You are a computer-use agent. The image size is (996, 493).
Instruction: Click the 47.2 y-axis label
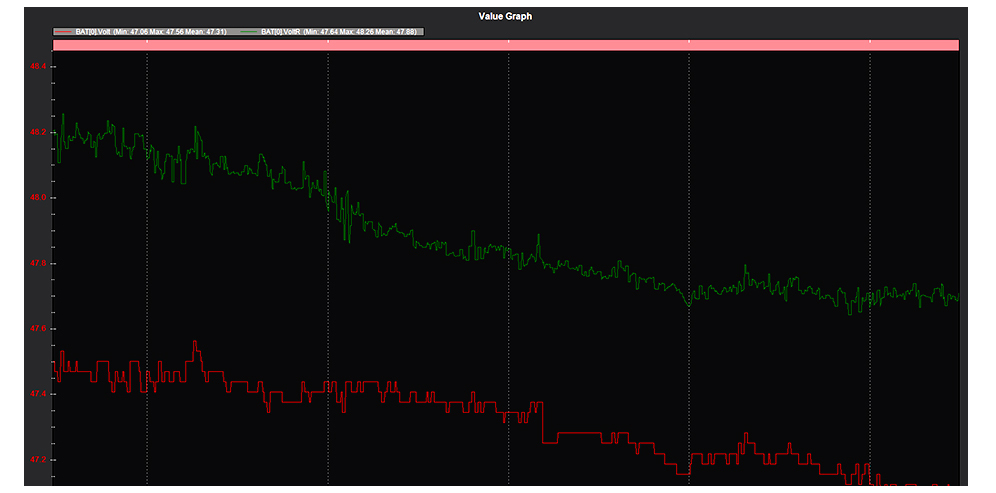pyautogui.click(x=38, y=460)
